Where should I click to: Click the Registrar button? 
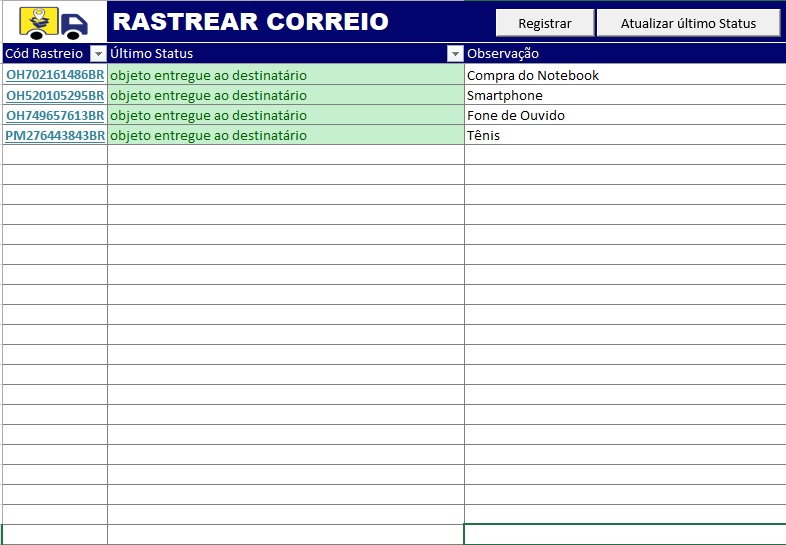[x=545, y=23]
